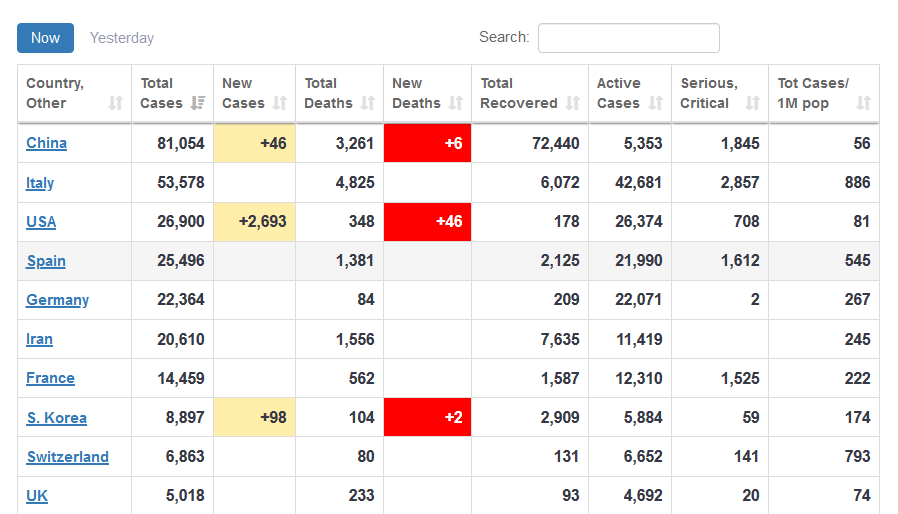
Task: Open the Italy country link
Action: pos(40,183)
